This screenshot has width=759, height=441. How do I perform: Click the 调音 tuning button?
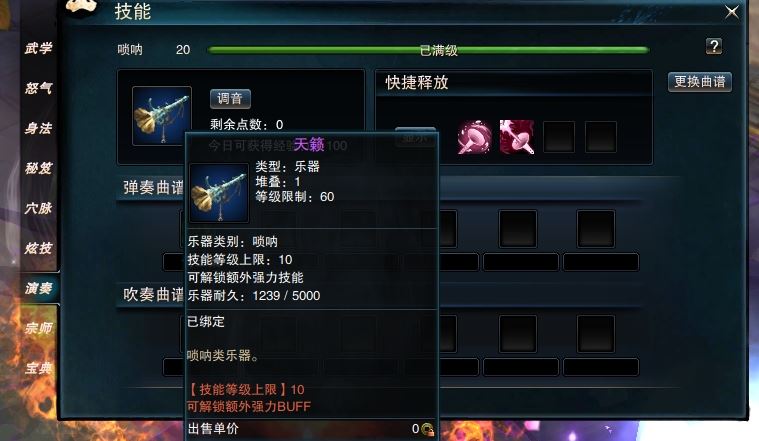230,99
